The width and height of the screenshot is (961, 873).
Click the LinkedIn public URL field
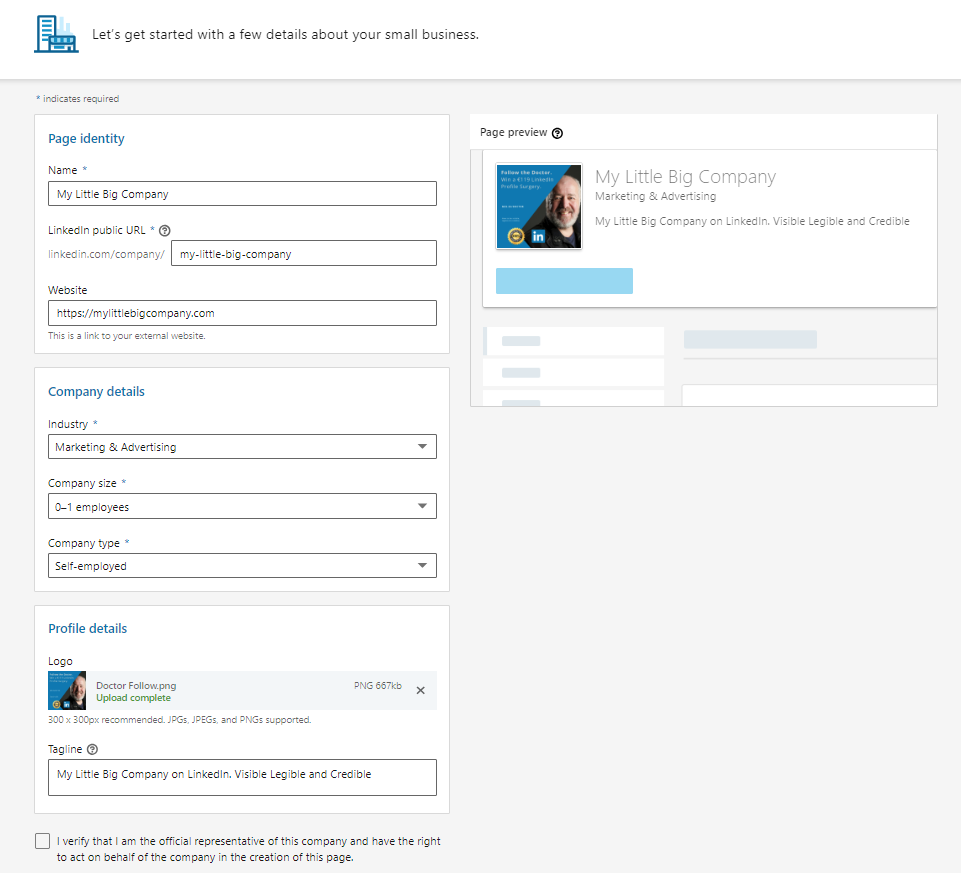304,253
